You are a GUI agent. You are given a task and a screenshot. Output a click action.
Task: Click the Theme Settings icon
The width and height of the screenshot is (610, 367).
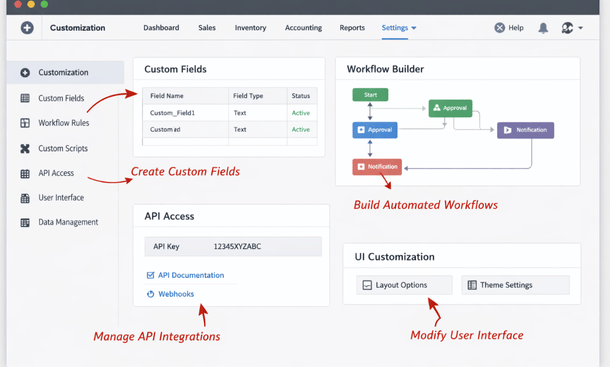(472, 285)
